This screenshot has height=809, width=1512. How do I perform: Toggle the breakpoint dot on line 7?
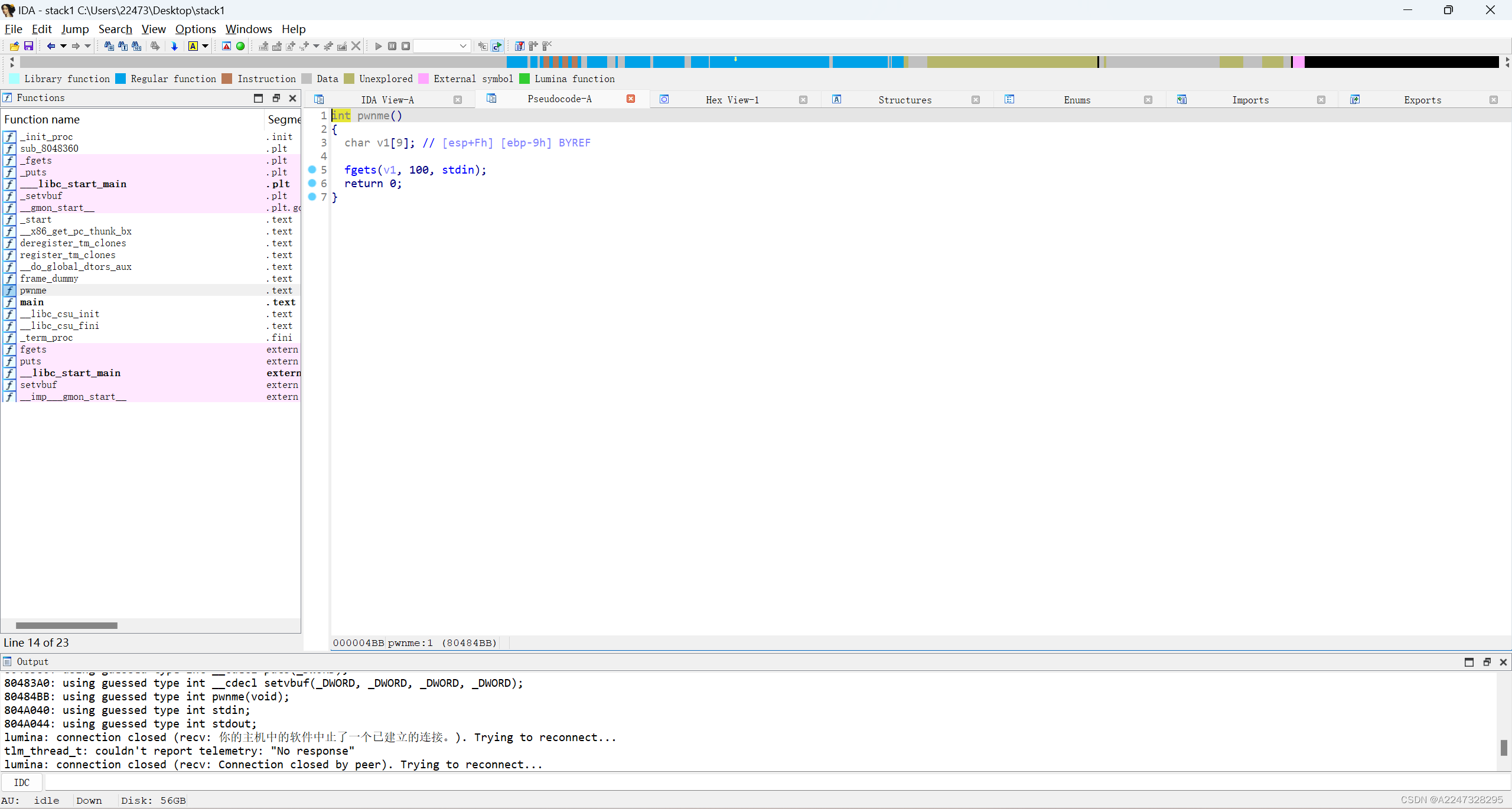pos(312,197)
